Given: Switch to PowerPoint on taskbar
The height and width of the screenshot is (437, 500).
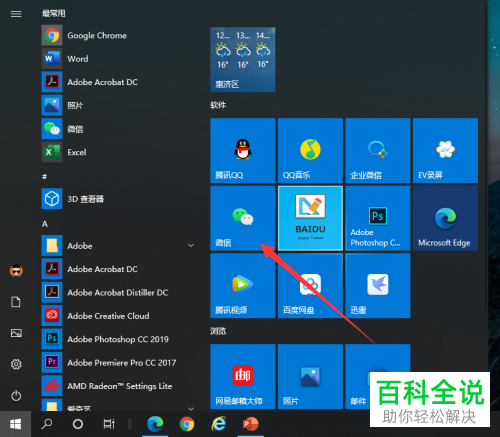Looking at the screenshot, I should (250, 424).
